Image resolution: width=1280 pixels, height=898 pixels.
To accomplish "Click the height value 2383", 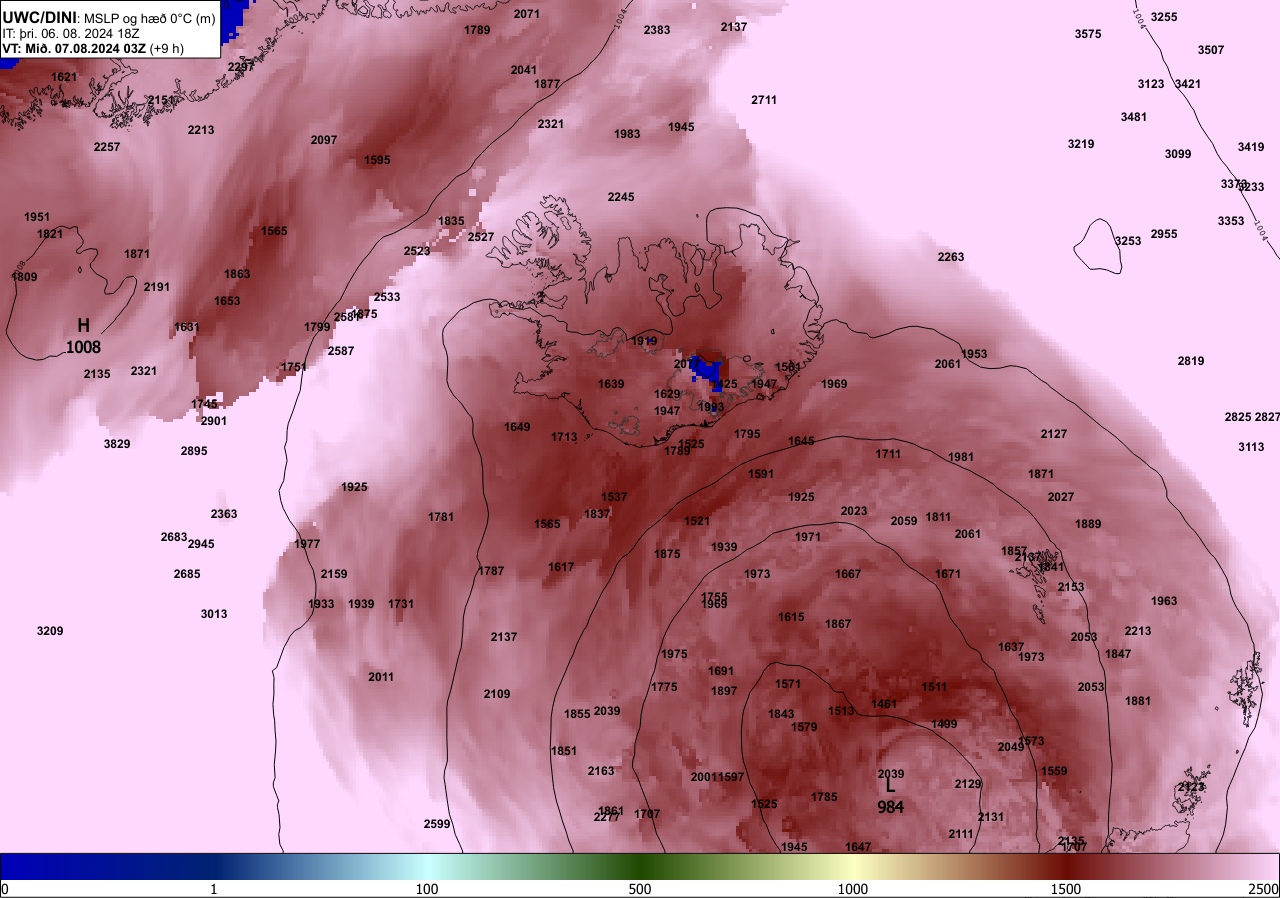I will 657,30.
